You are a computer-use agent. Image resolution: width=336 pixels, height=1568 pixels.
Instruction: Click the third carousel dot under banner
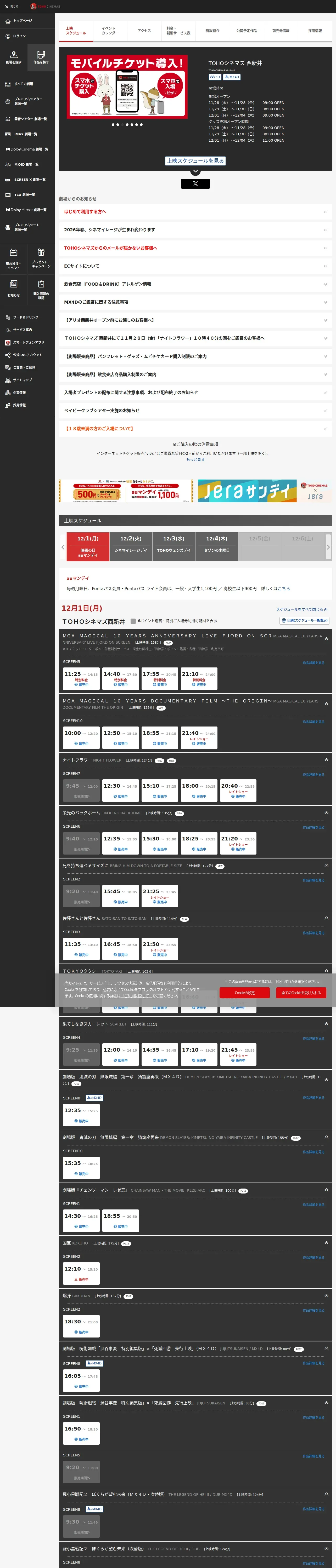click(x=122, y=125)
